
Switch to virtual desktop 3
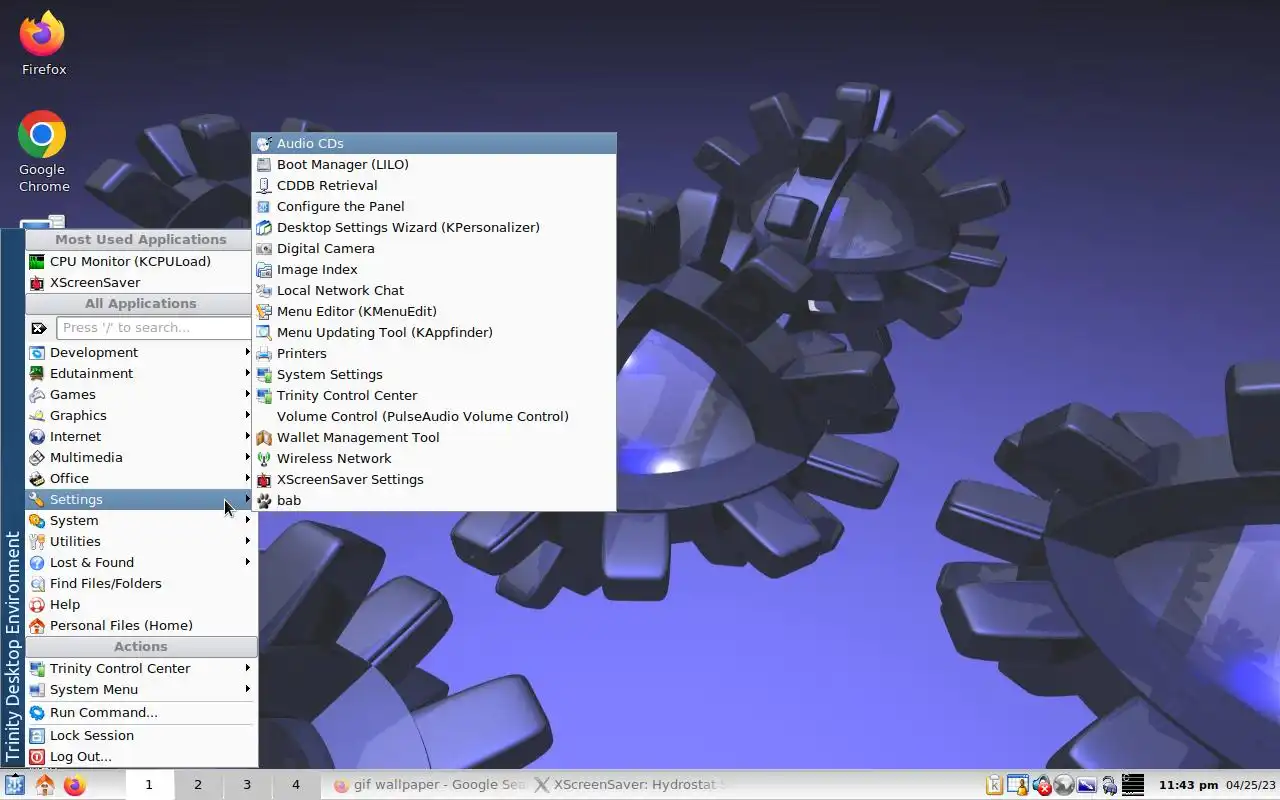[x=247, y=785]
